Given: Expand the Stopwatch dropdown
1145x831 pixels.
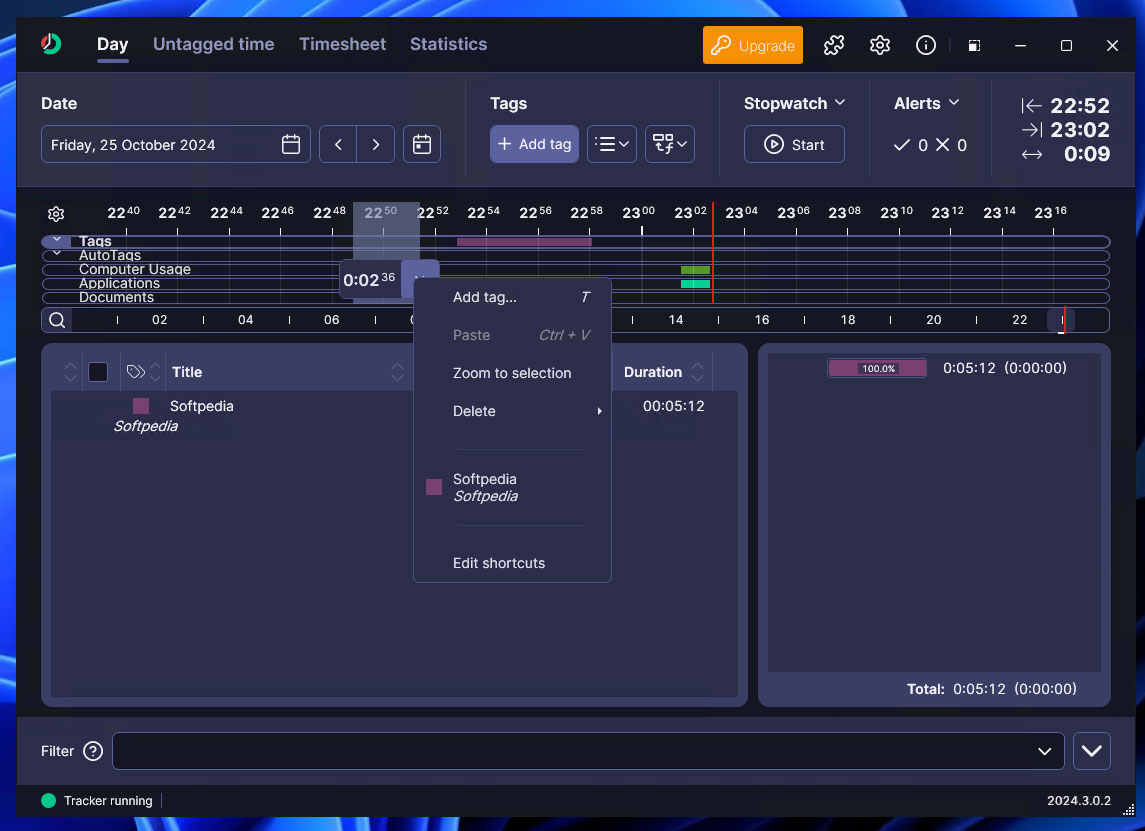Looking at the screenshot, I should coord(794,103).
